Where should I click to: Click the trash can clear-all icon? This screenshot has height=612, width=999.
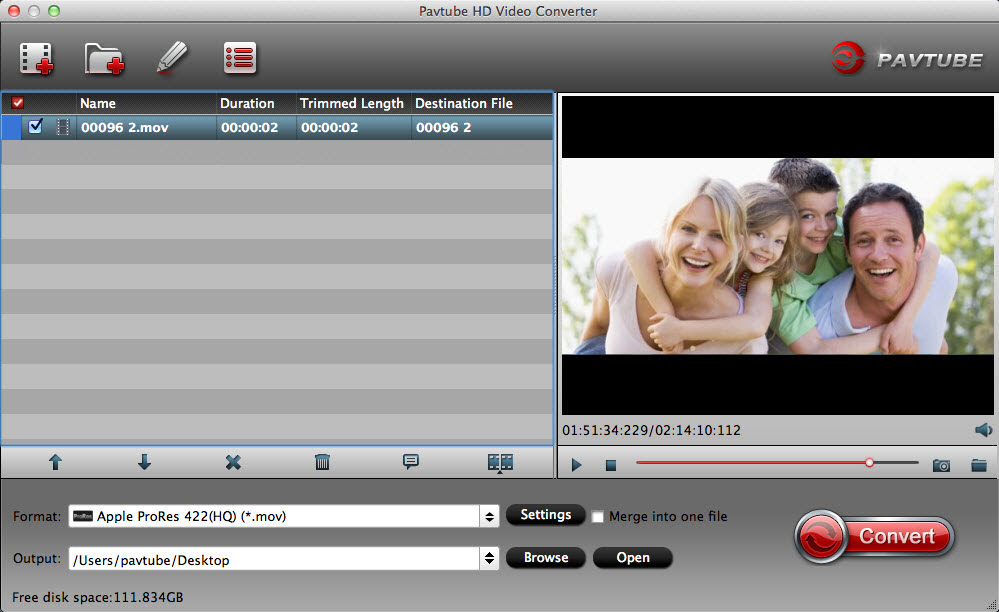(x=322, y=462)
